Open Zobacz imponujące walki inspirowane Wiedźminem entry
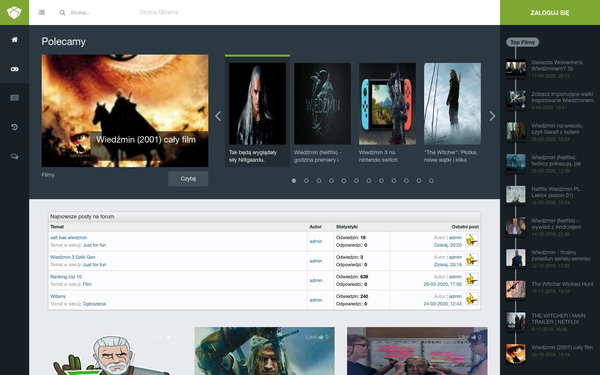 coord(562,97)
